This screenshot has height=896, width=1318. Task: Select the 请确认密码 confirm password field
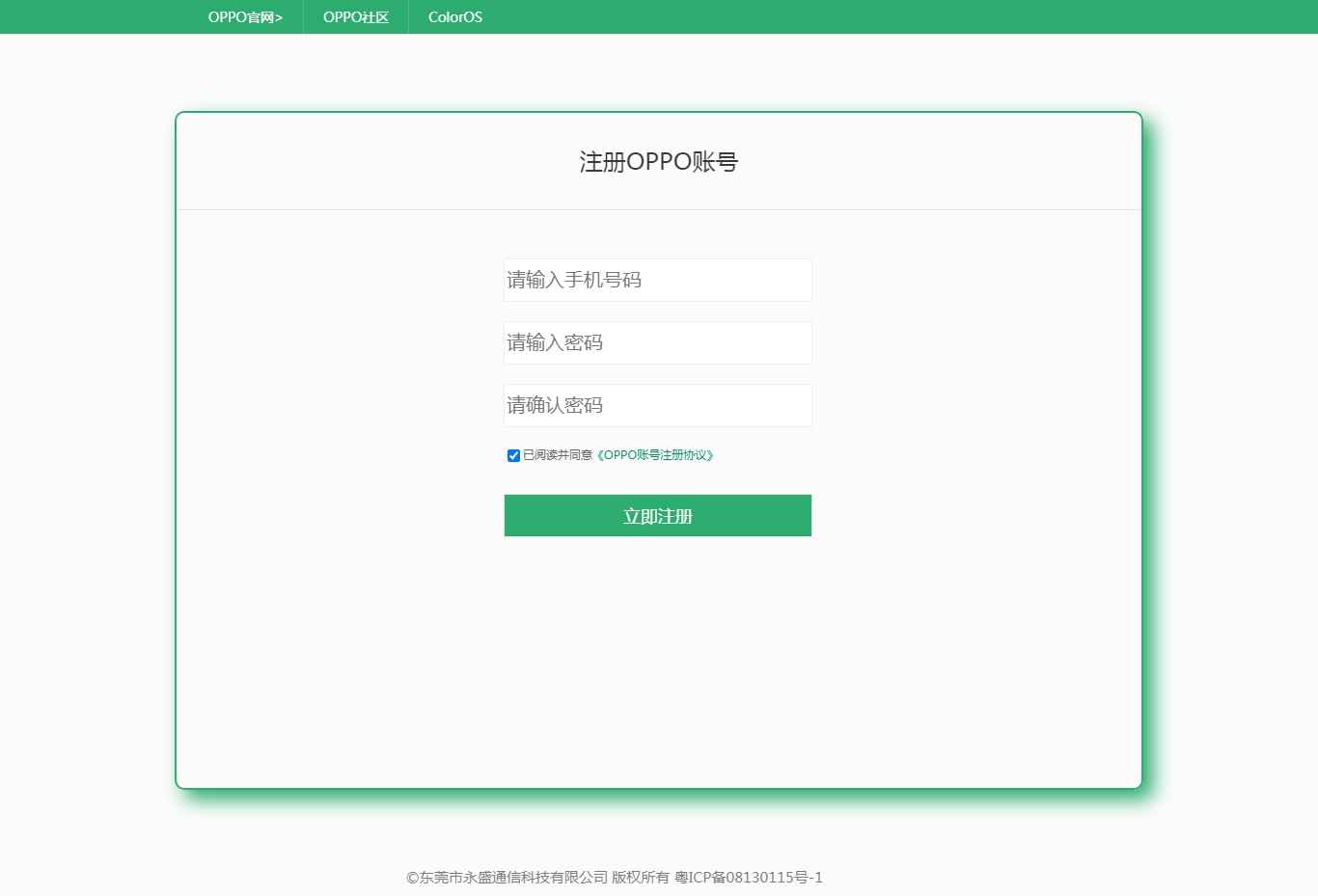click(657, 406)
